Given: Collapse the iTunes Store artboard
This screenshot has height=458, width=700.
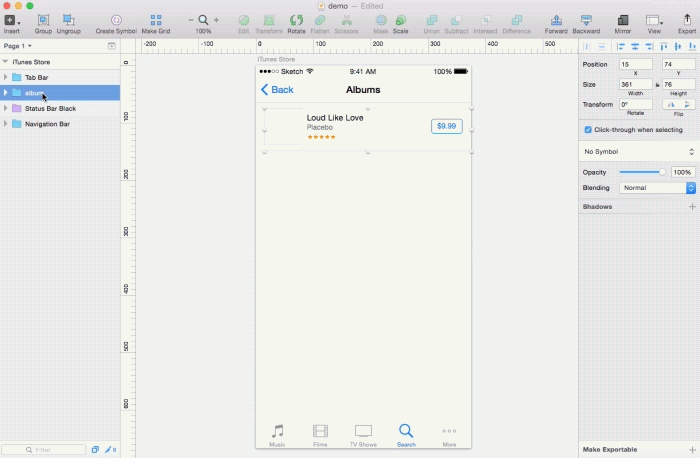Looking at the screenshot, I should 5,62.
